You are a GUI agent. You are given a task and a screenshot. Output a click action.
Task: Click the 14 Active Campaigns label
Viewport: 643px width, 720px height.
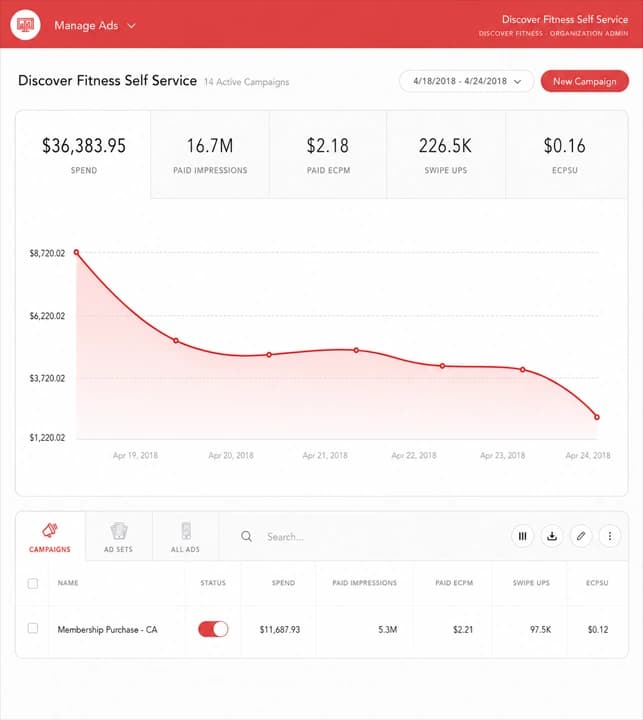[247, 82]
